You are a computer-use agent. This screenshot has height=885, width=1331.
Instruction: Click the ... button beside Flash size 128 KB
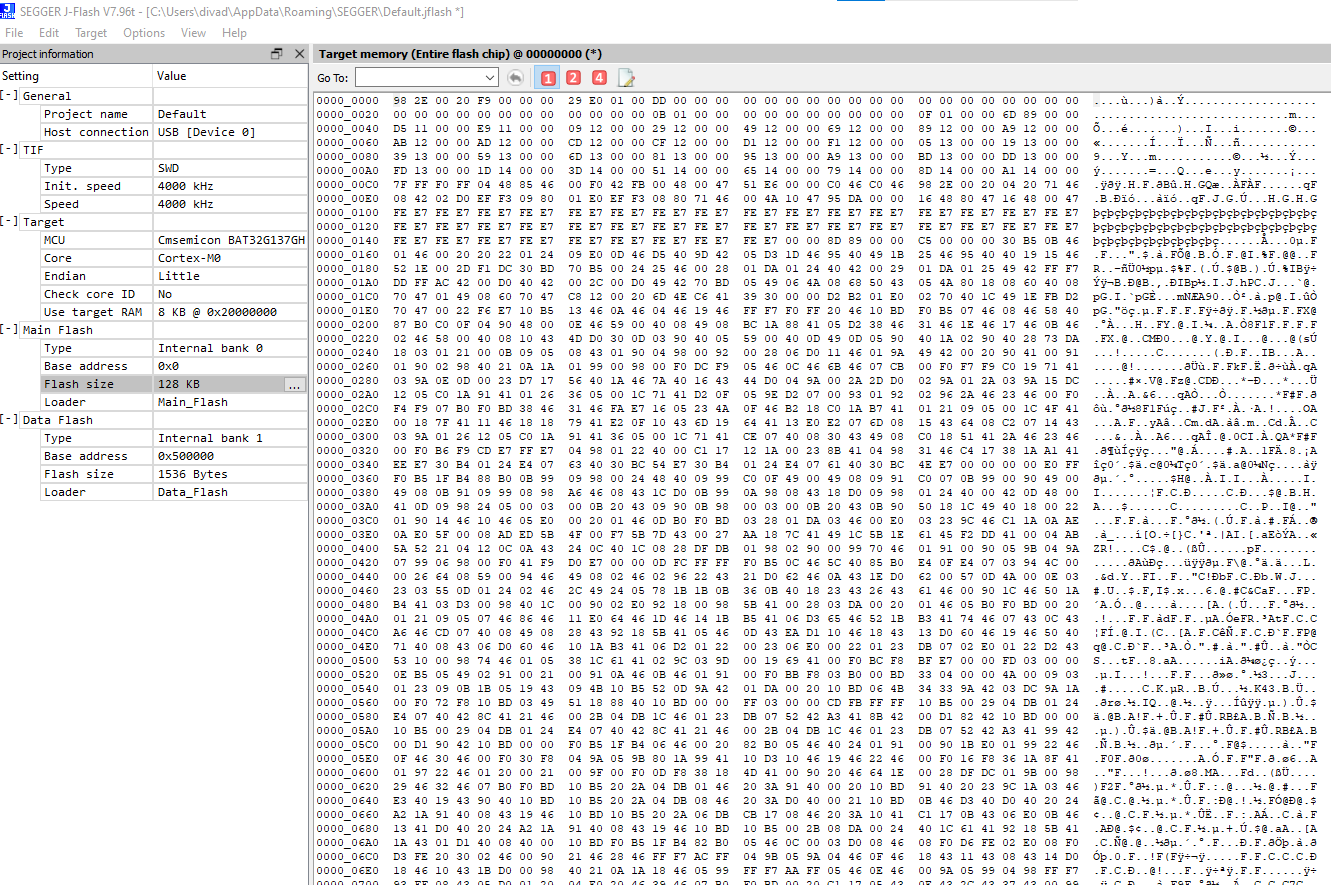[x=294, y=384]
